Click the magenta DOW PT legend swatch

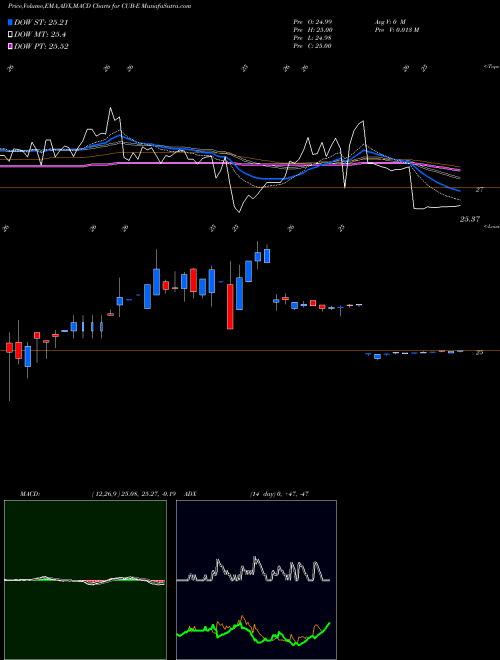(10, 46)
